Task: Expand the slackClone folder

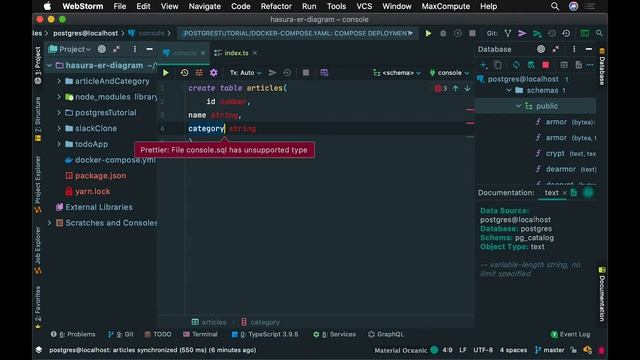Action: click(59, 128)
